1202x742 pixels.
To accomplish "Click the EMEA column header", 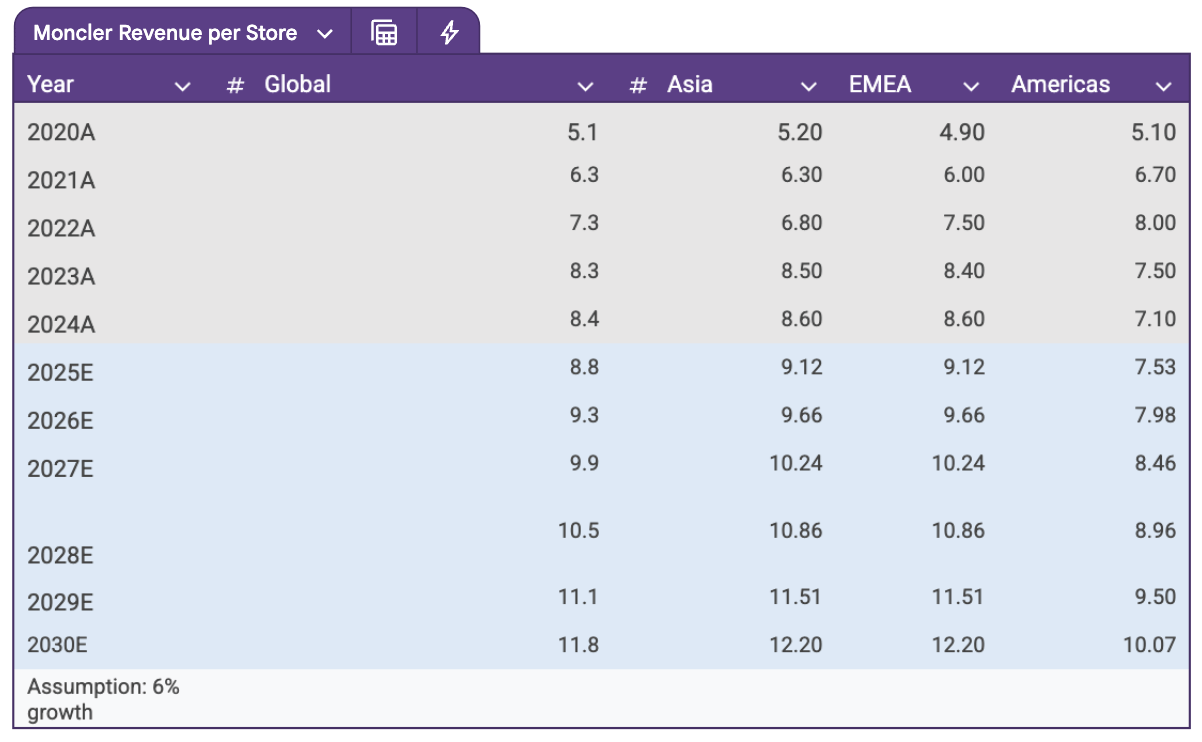I will coord(880,85).
